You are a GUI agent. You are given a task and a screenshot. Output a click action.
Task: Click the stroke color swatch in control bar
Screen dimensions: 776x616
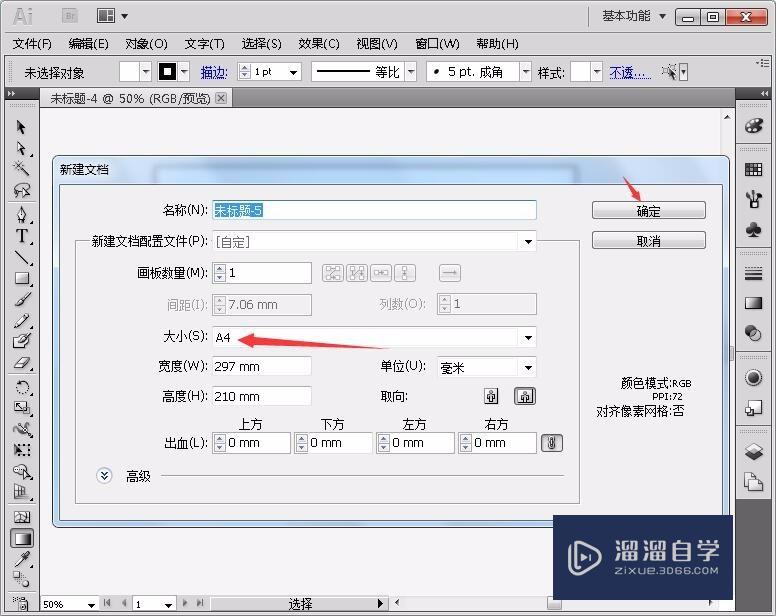167,72
